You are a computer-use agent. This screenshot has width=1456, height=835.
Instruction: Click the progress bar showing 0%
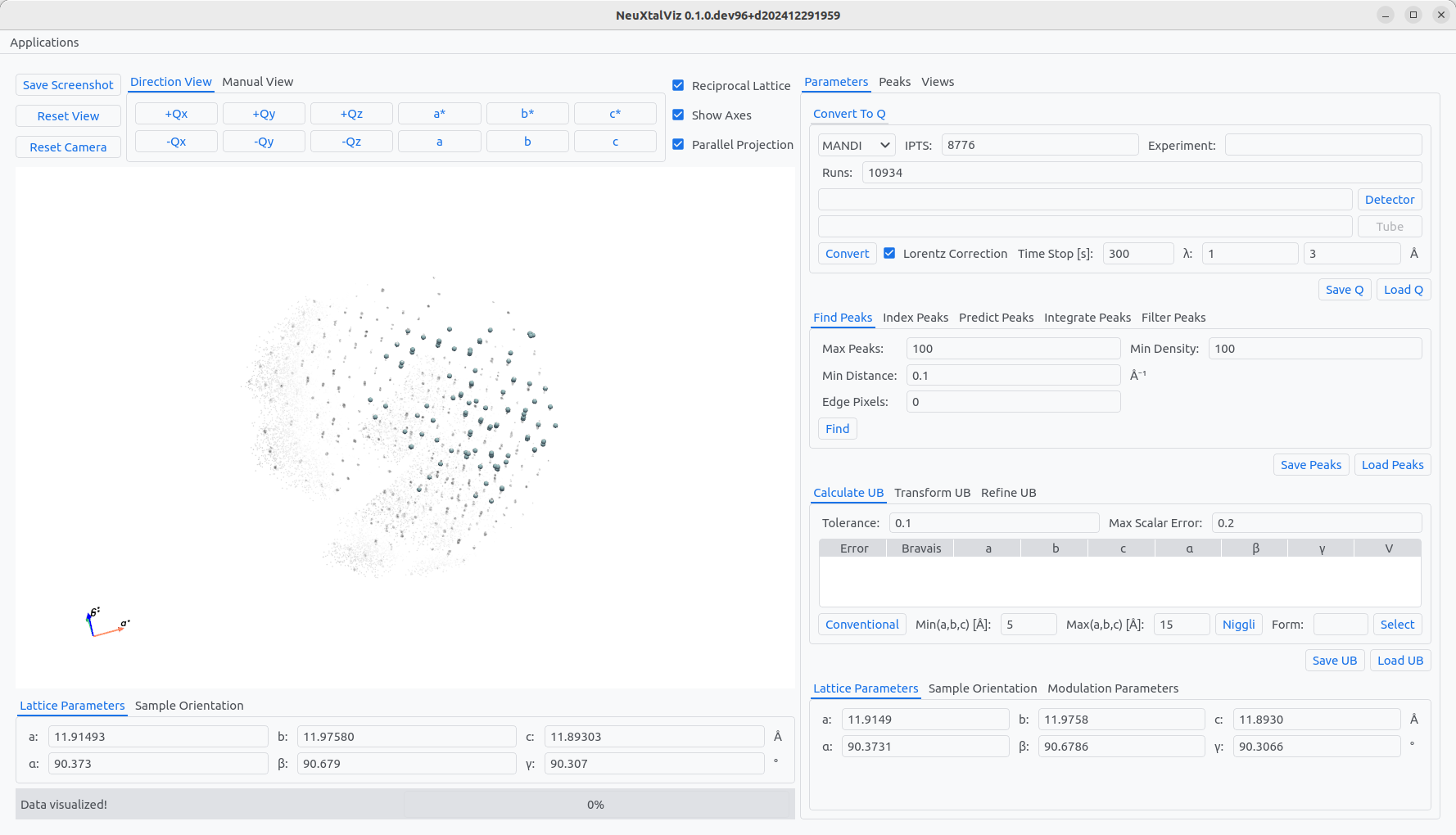[x=595, y=805]
